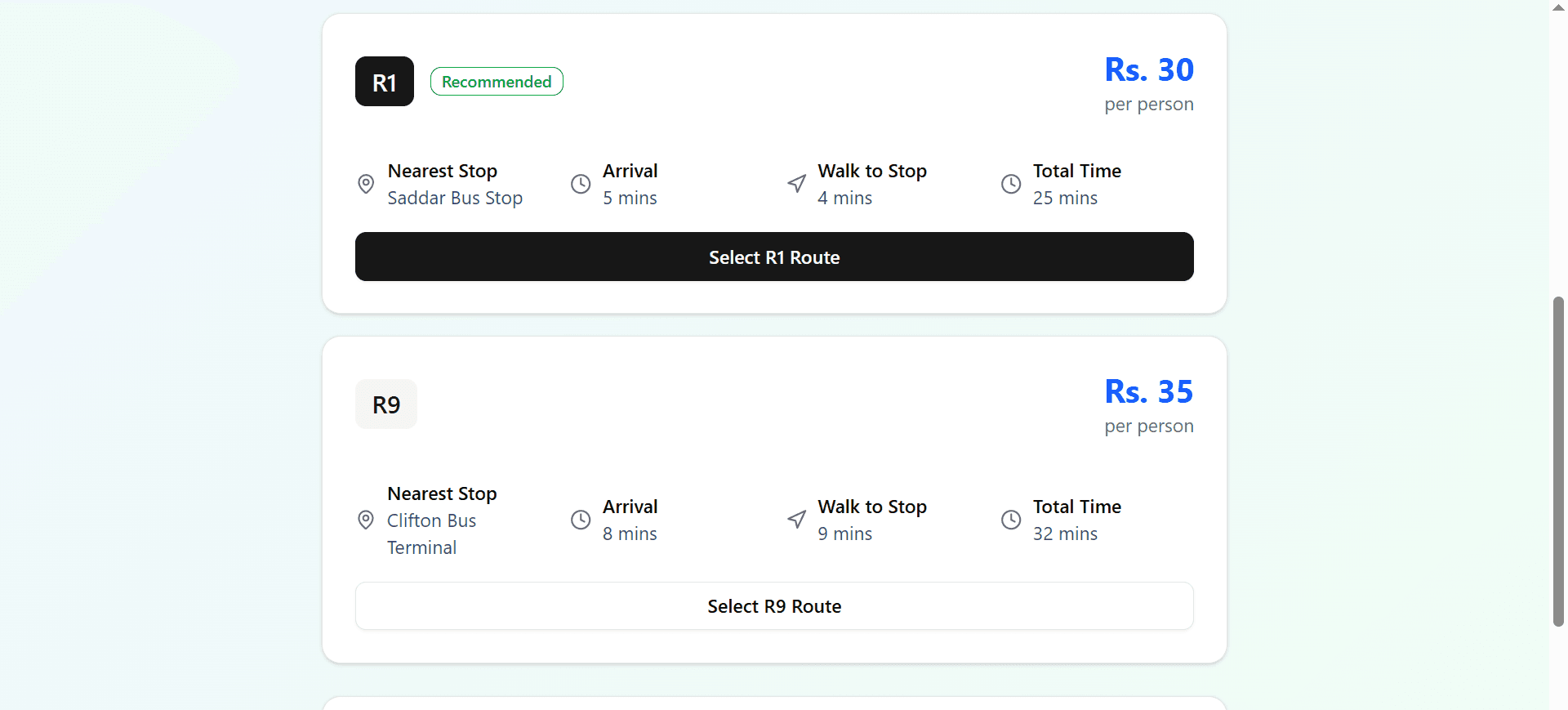Click the page's vertical scrollbar thumb
This screenshot has width=1568, height=710.
point(1558,462)
